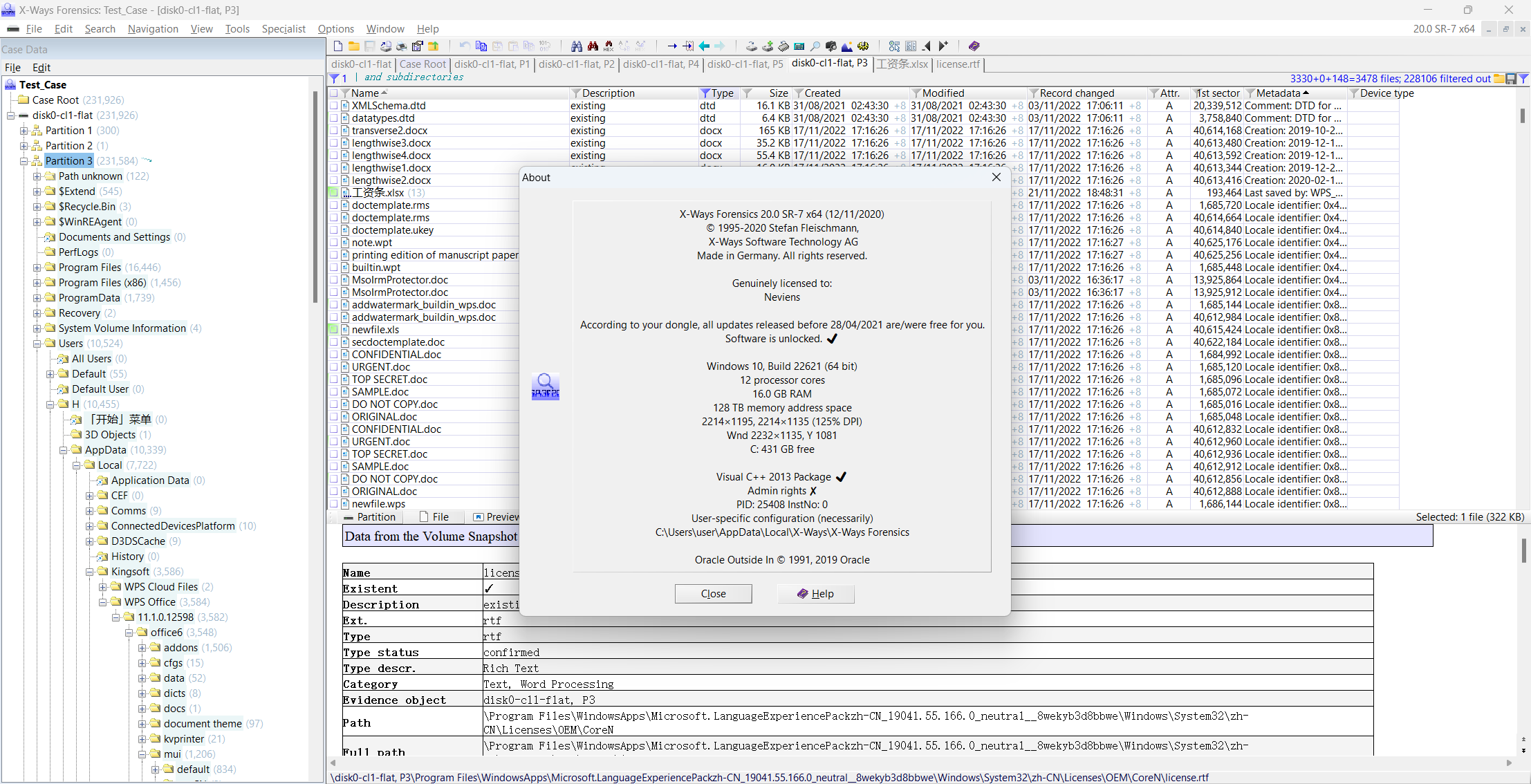This screenshot has height=784, width=1531.
Task: Switch to the disk0-cl1-flat, P5 tab
Action: coord(745,64)
